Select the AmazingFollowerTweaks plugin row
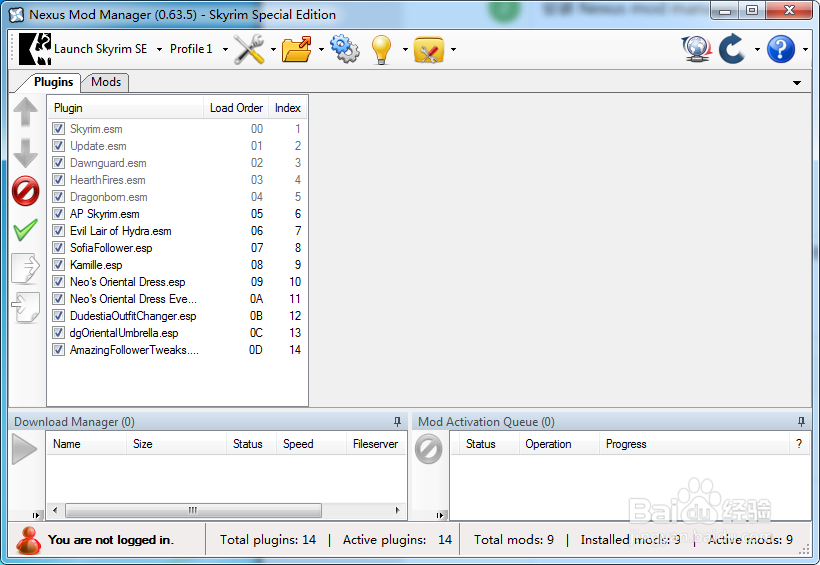 177,349
